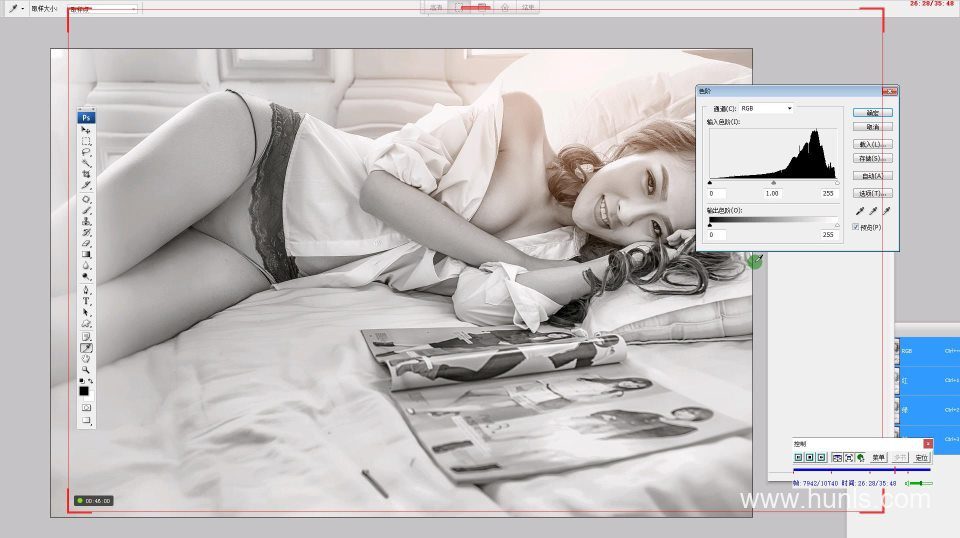Click output levels white slider triangle
This screenshot has width=960, height=538.
(x=837, y=225)
